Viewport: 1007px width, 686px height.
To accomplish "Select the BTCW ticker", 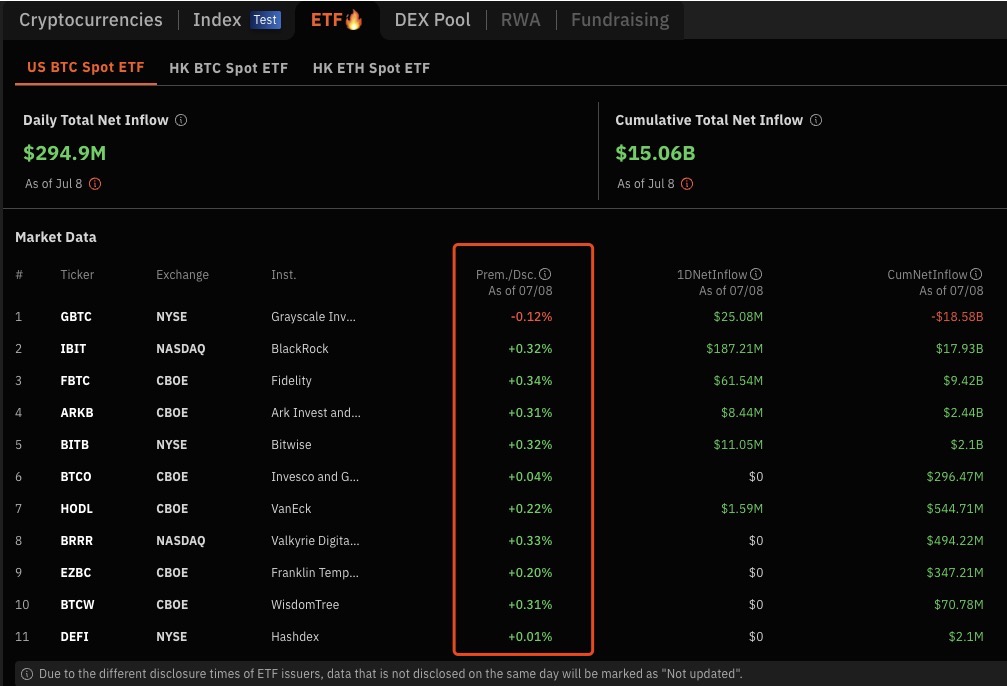I will [77, 605].
